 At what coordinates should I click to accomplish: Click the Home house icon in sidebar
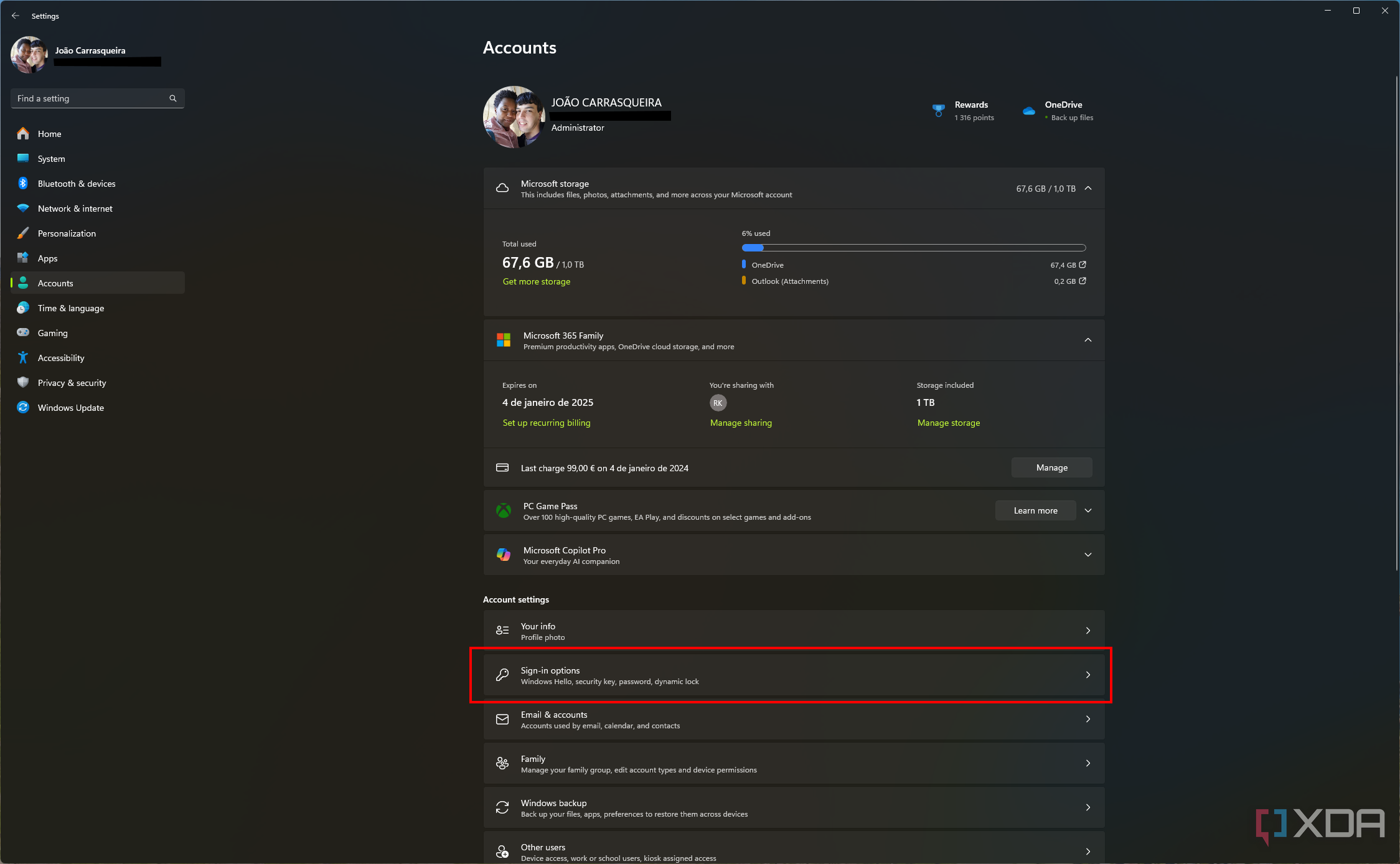(x=23, y=133)
